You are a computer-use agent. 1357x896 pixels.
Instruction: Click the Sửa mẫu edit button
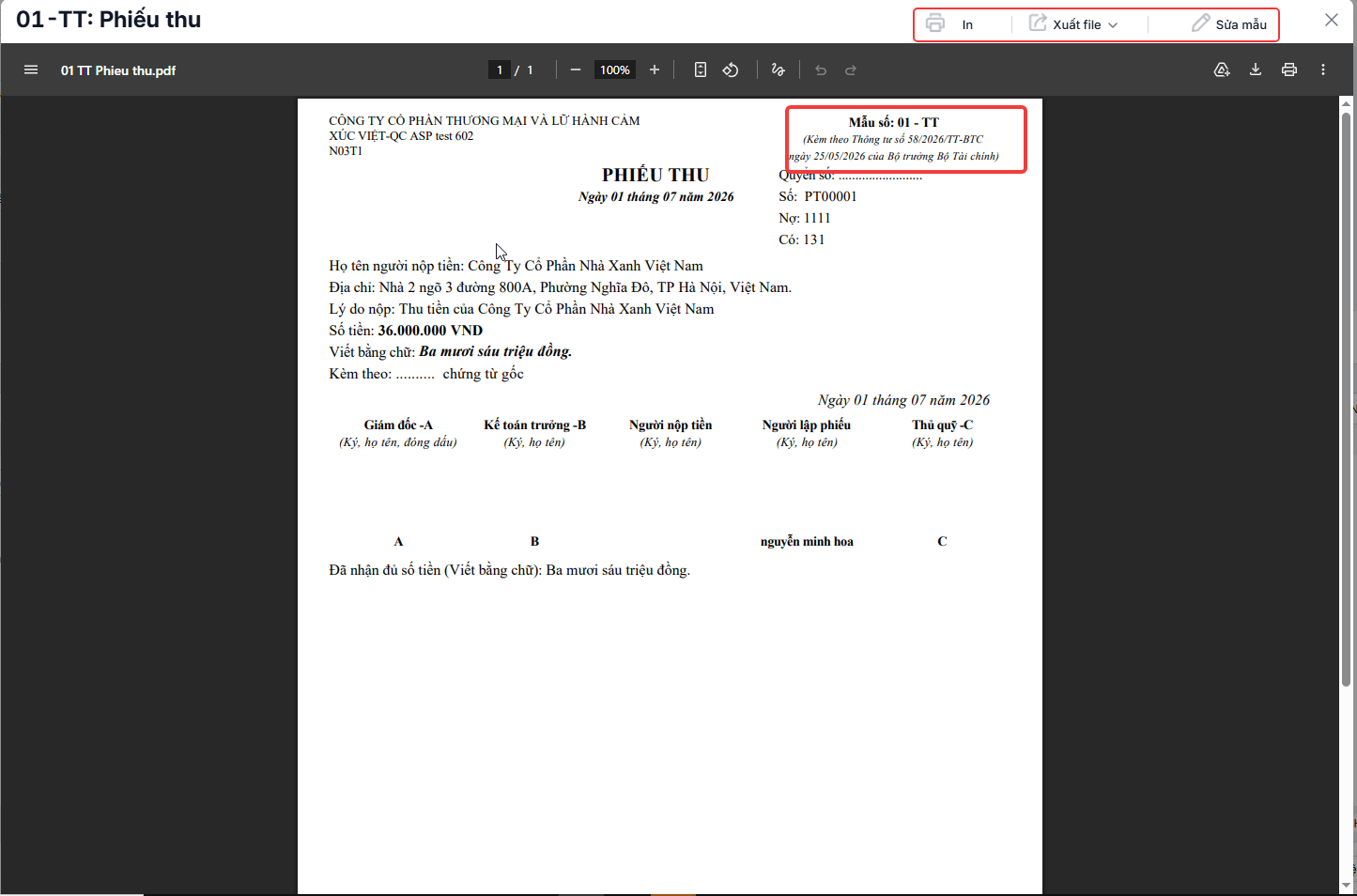(1229, 24)
